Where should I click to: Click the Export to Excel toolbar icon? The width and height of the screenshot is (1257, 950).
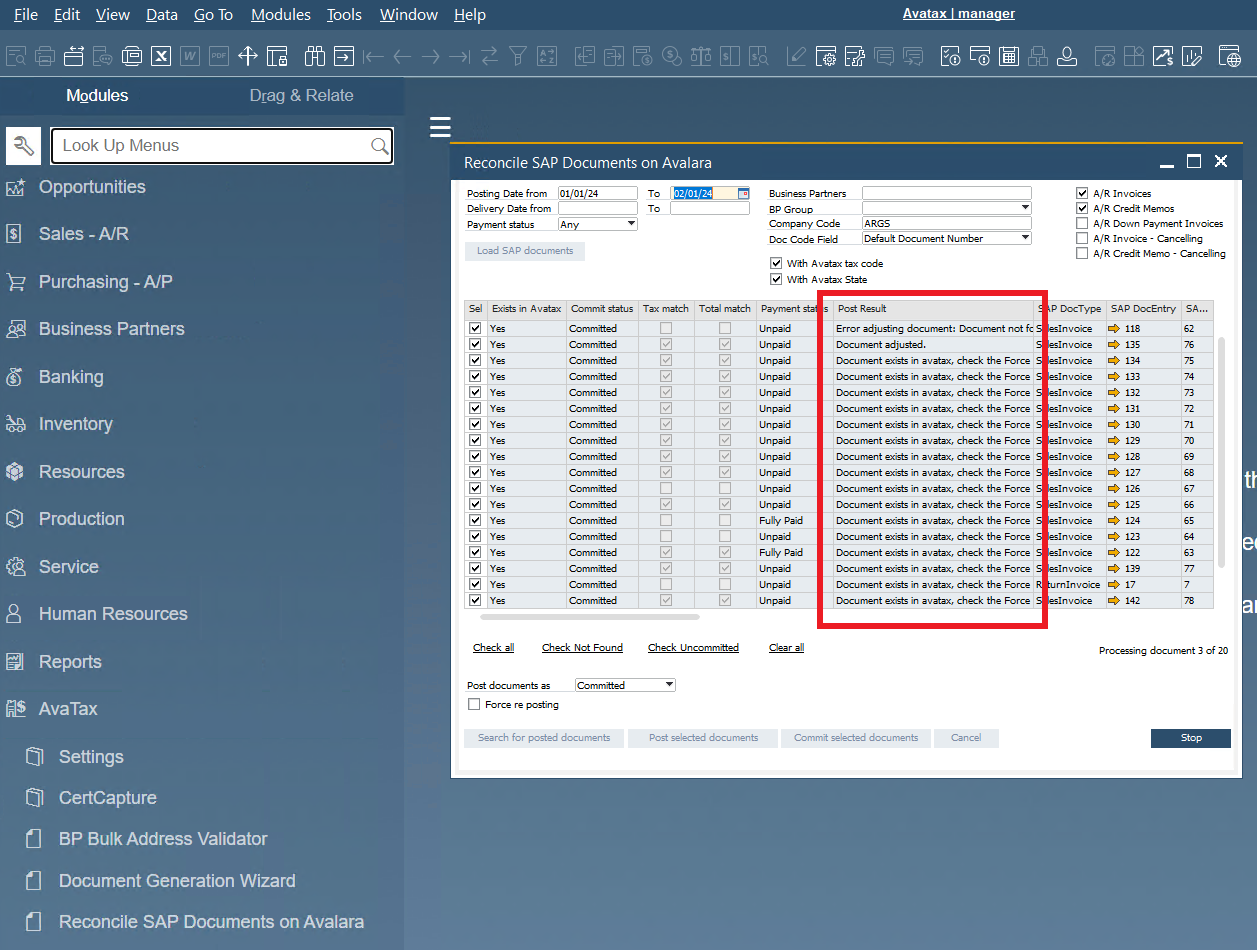tap(161, 56)
